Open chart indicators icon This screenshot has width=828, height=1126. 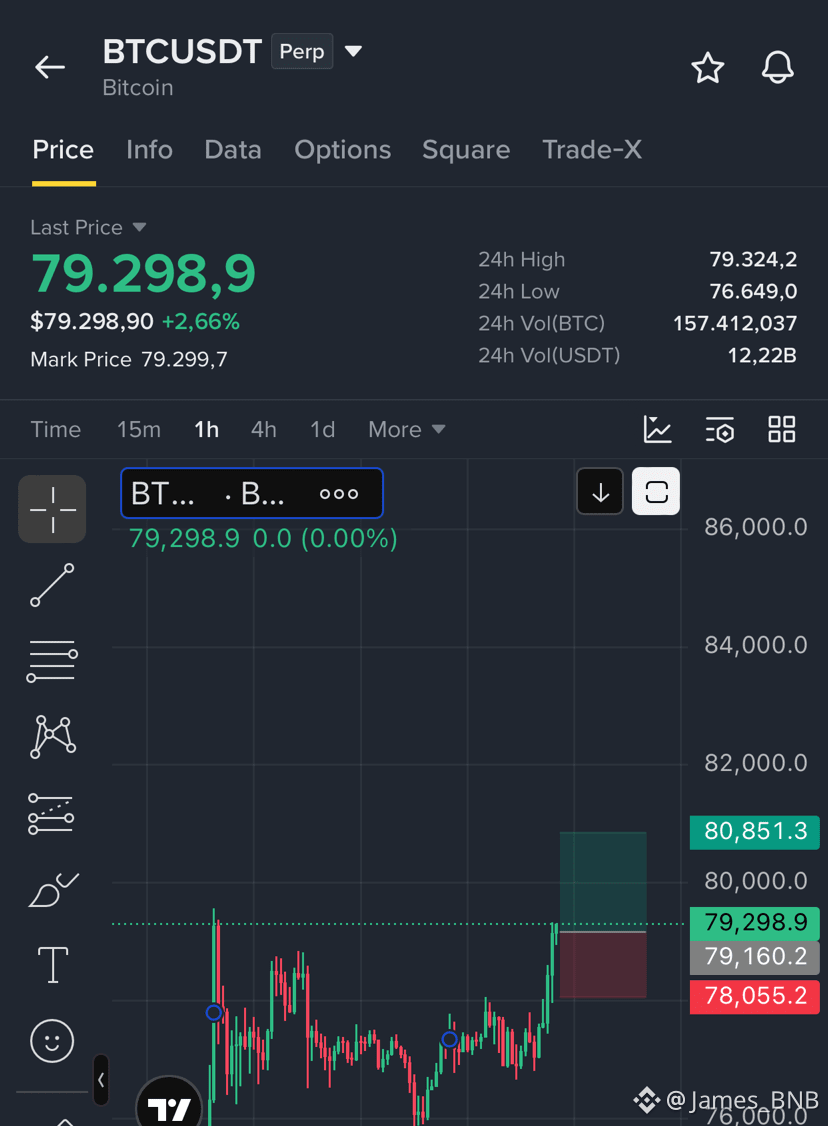tap(657, 429)
